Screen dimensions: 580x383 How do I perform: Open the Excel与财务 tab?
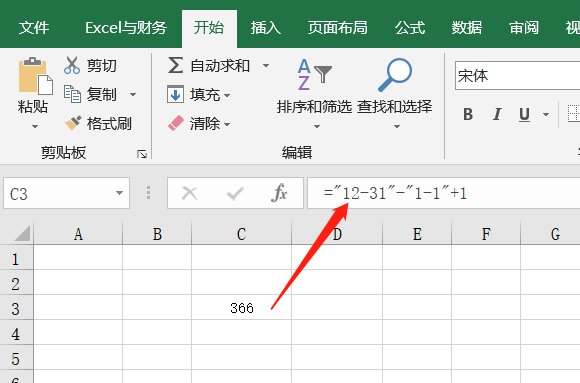126,28
